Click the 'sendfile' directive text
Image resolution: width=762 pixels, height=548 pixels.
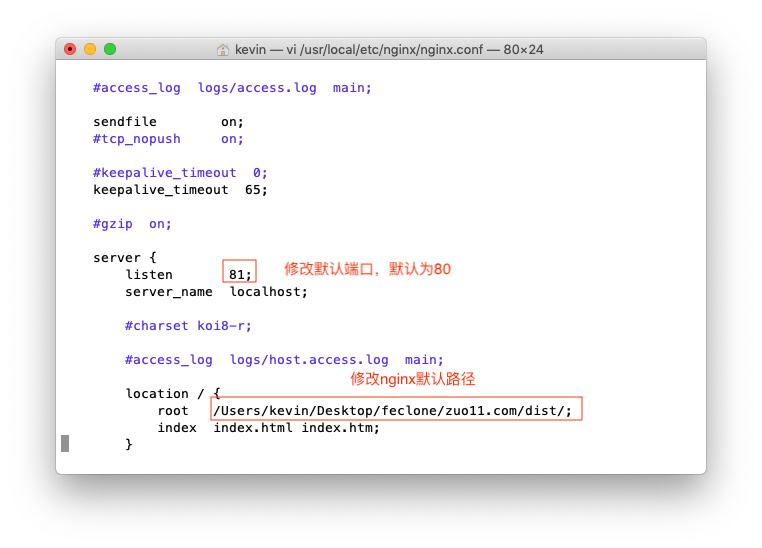click(x=125, y=121)
